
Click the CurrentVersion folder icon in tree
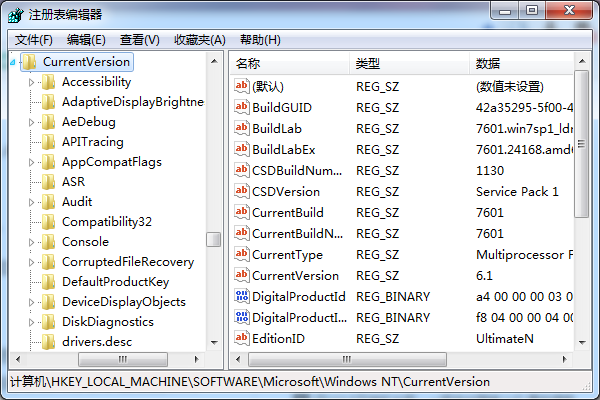(29, 62)
